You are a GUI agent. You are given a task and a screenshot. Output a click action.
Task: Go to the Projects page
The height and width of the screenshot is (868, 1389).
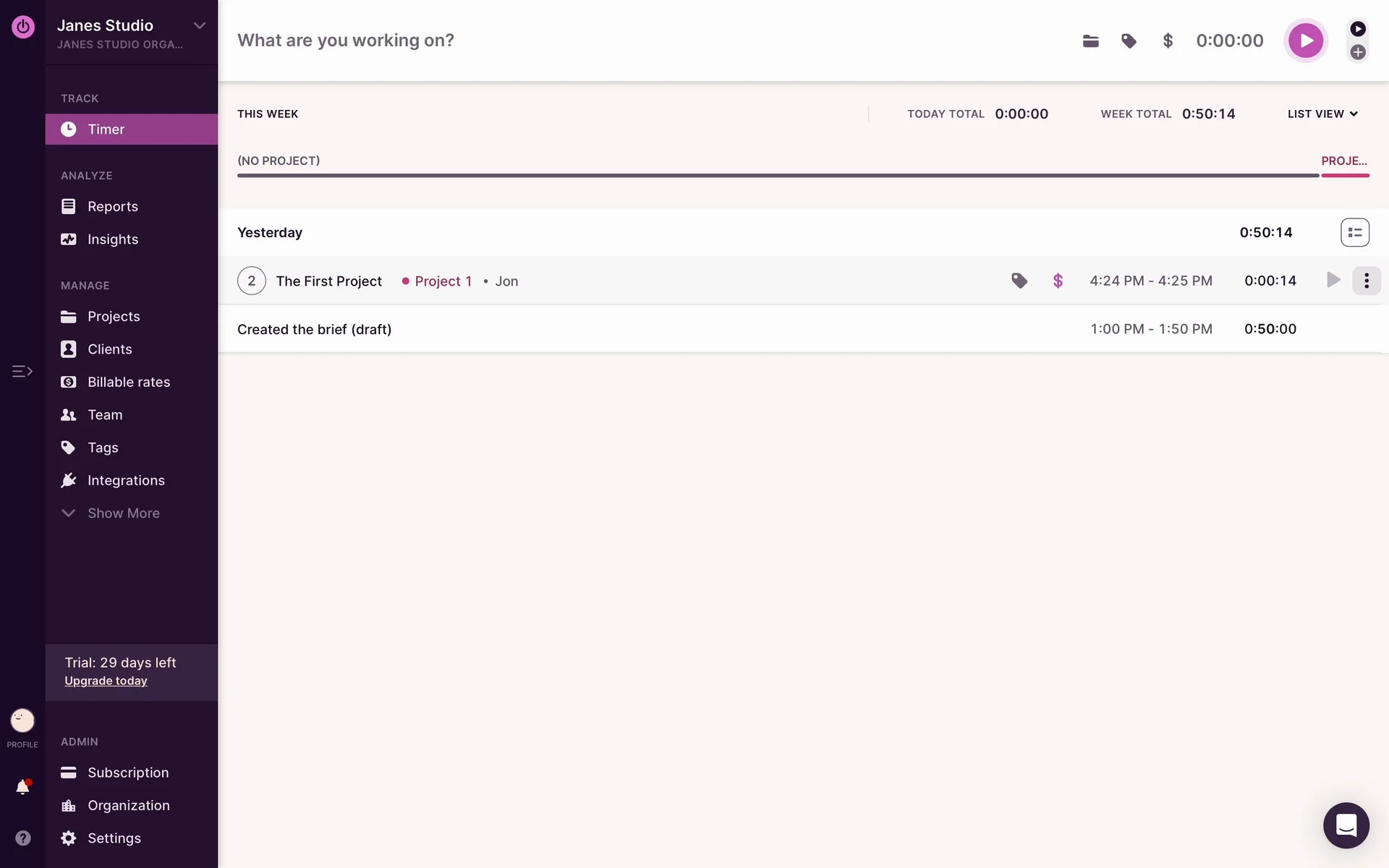click(114, 316)
